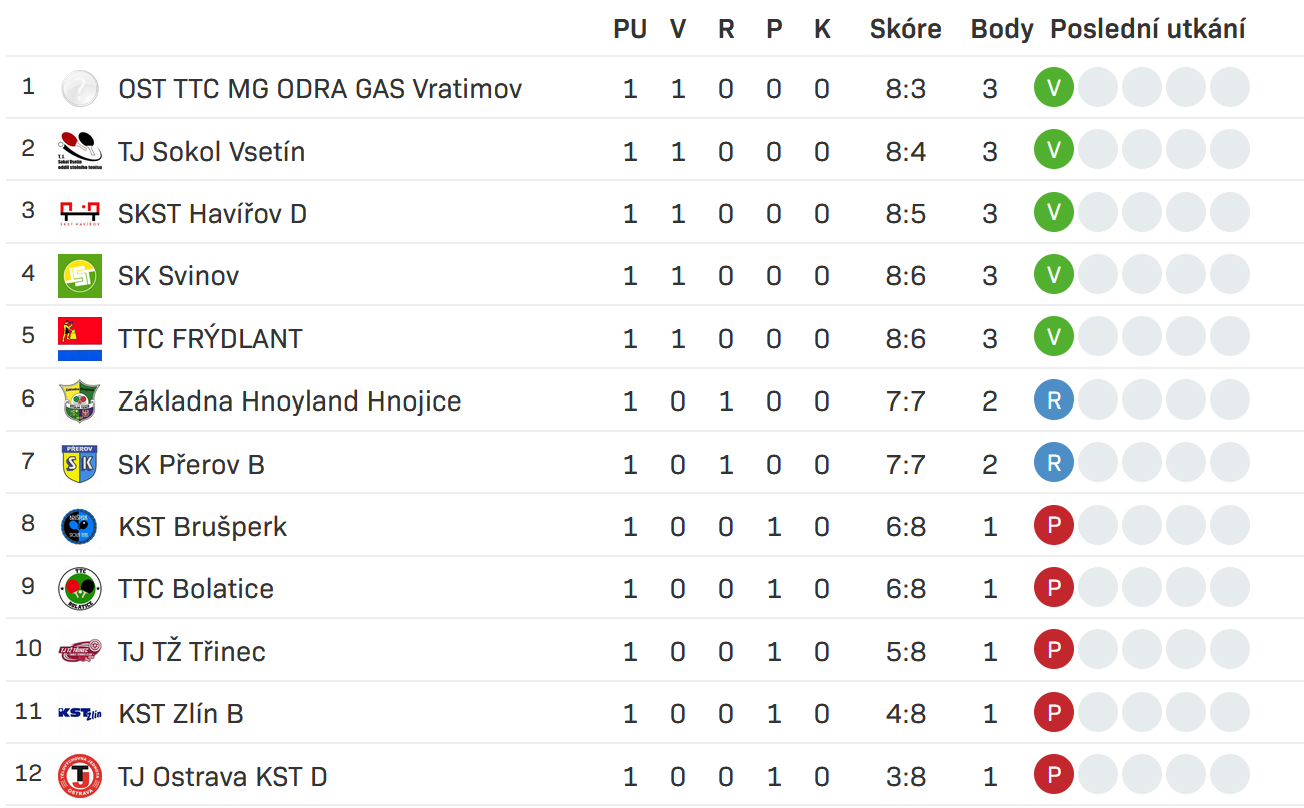
Task: Click the Body column header
Action: coord(1001,29)
